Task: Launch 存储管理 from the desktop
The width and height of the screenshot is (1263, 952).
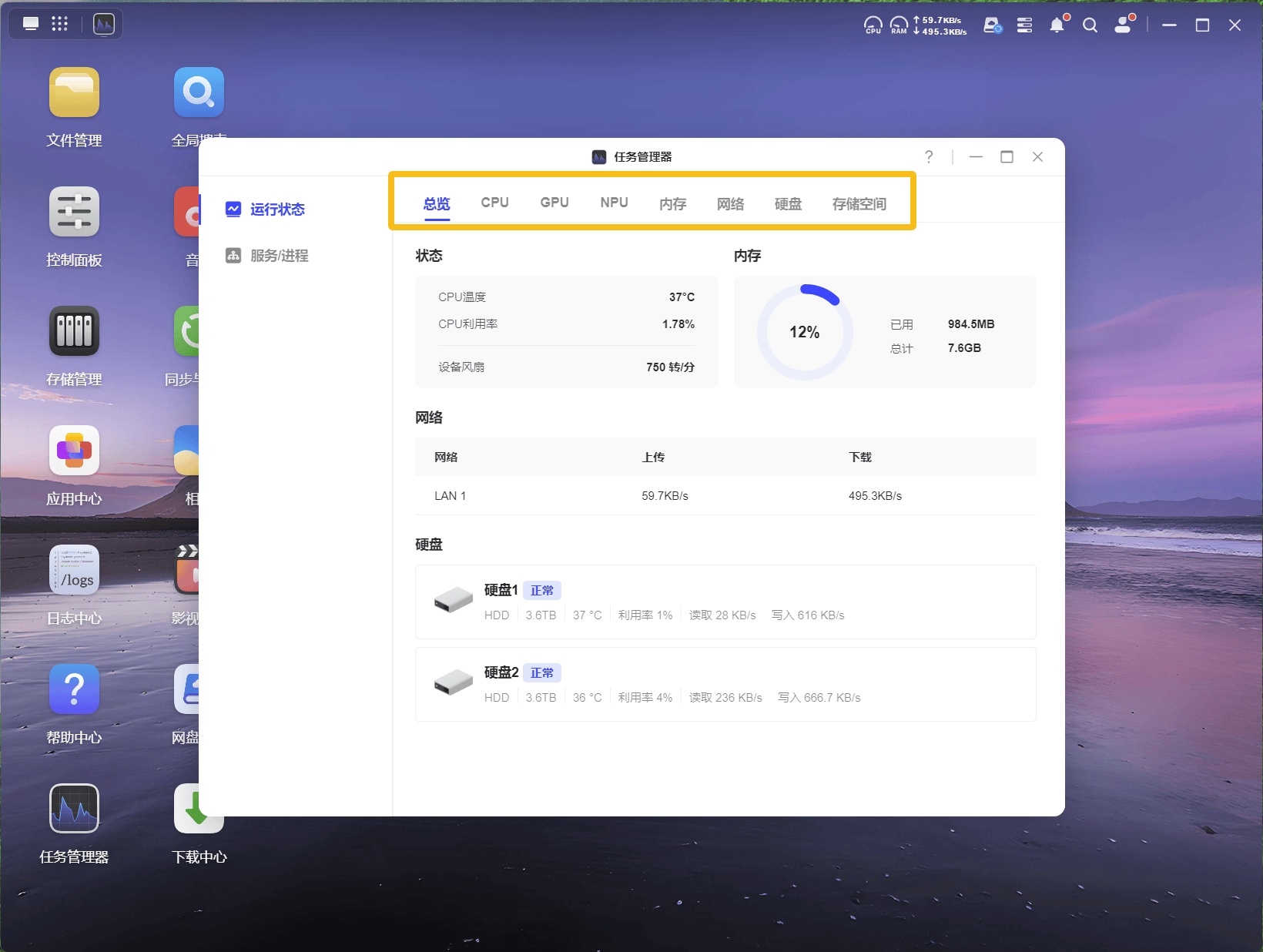Action: (74, 331)
